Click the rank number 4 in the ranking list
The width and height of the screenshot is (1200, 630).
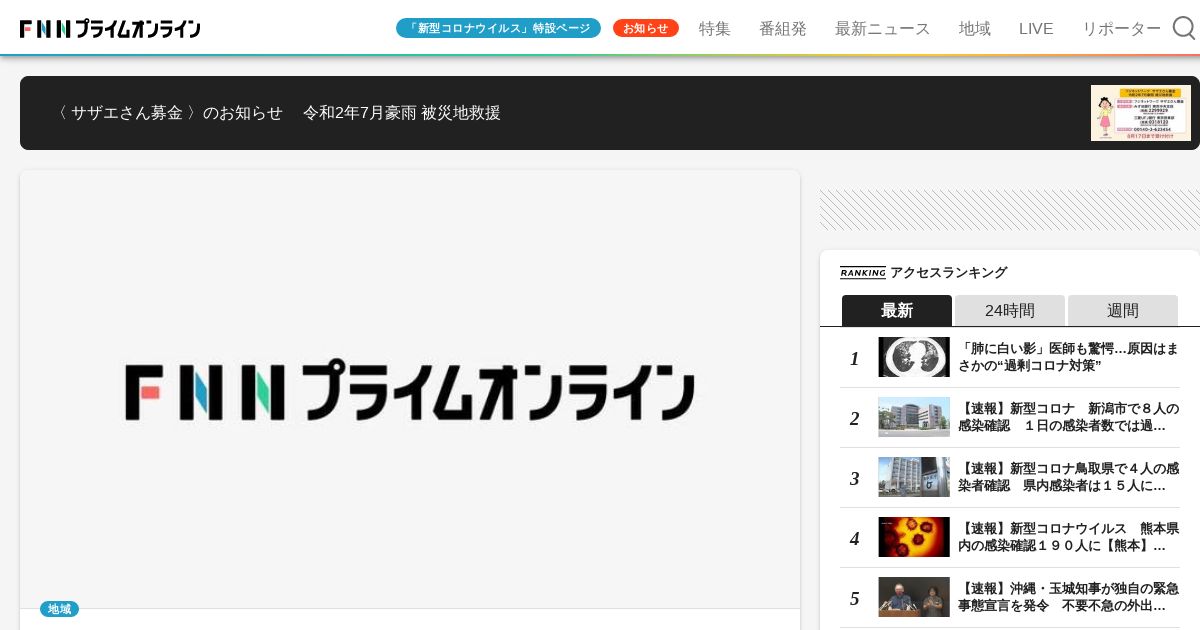(855, 538)
